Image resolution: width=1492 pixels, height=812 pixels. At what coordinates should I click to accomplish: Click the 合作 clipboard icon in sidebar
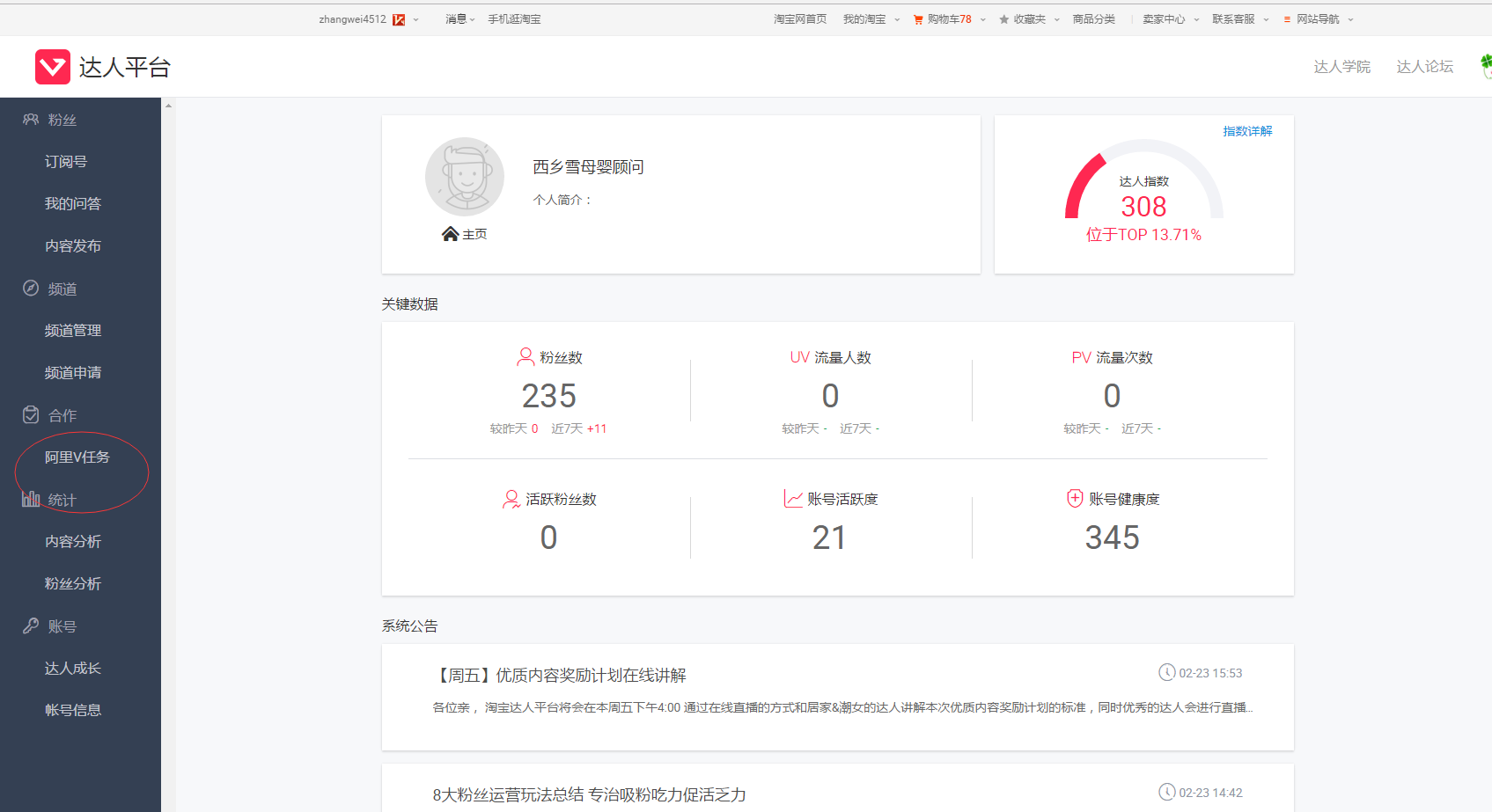(31, 415)
